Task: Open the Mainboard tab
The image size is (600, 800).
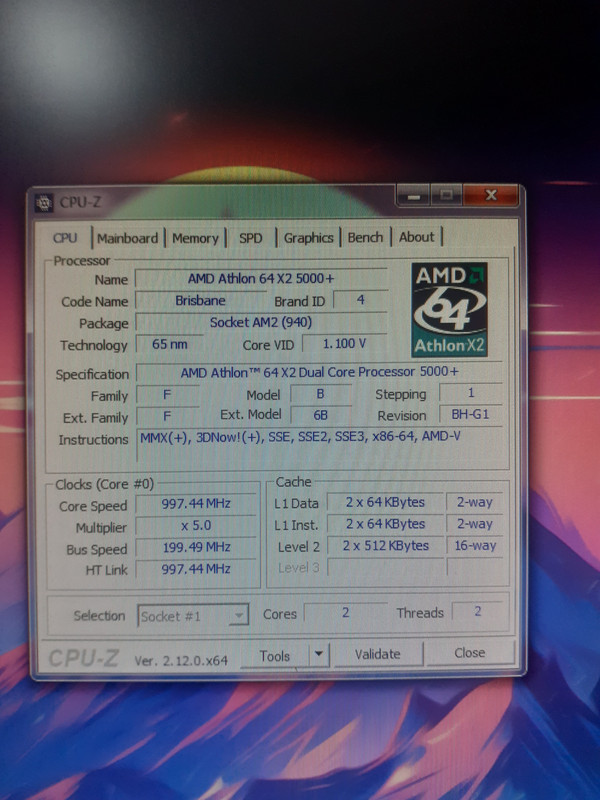Action: [x=128, y=238]
